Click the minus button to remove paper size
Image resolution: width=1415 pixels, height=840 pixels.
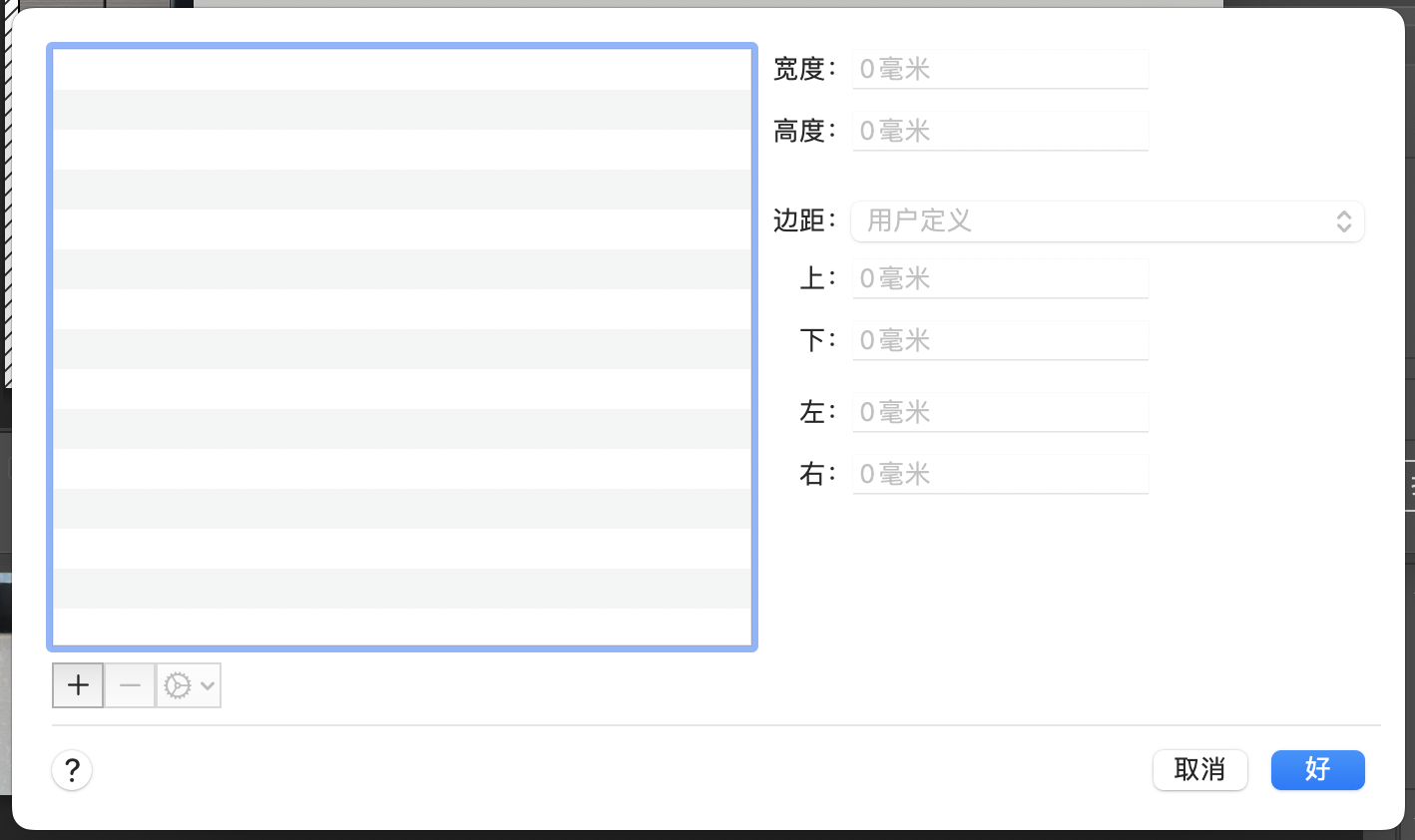pyautogui.click(x=130, y=685)
